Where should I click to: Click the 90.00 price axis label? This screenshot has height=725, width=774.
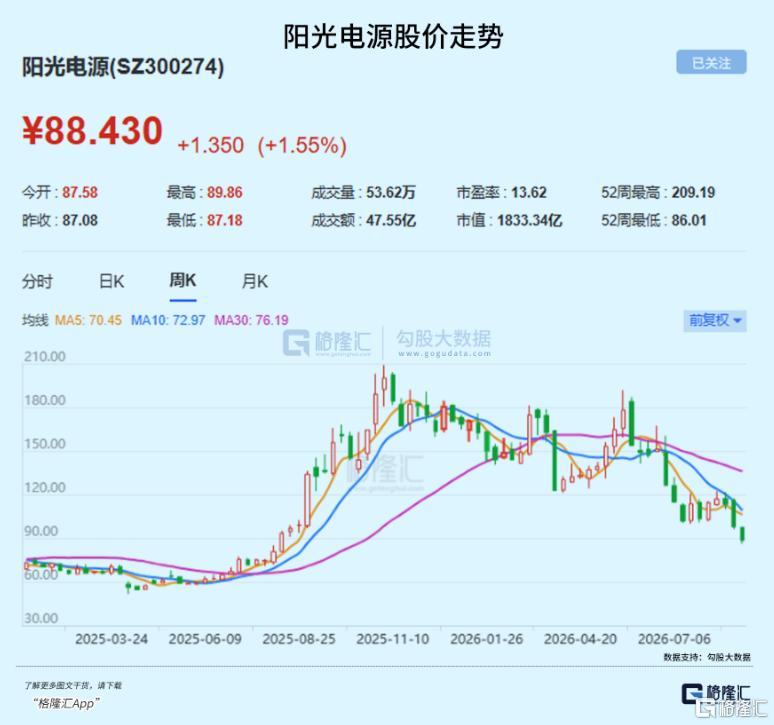[41, 531]
